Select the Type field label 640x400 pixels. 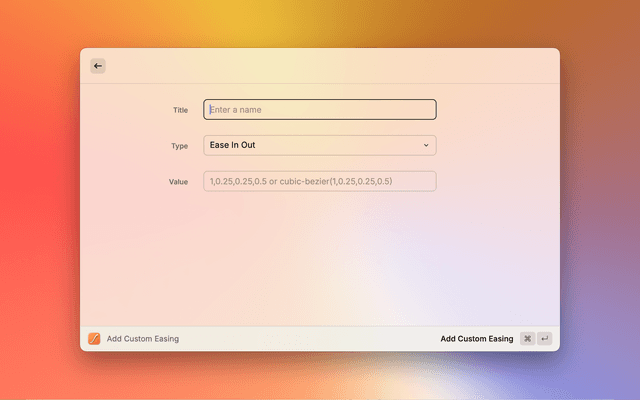click(179, 146)
